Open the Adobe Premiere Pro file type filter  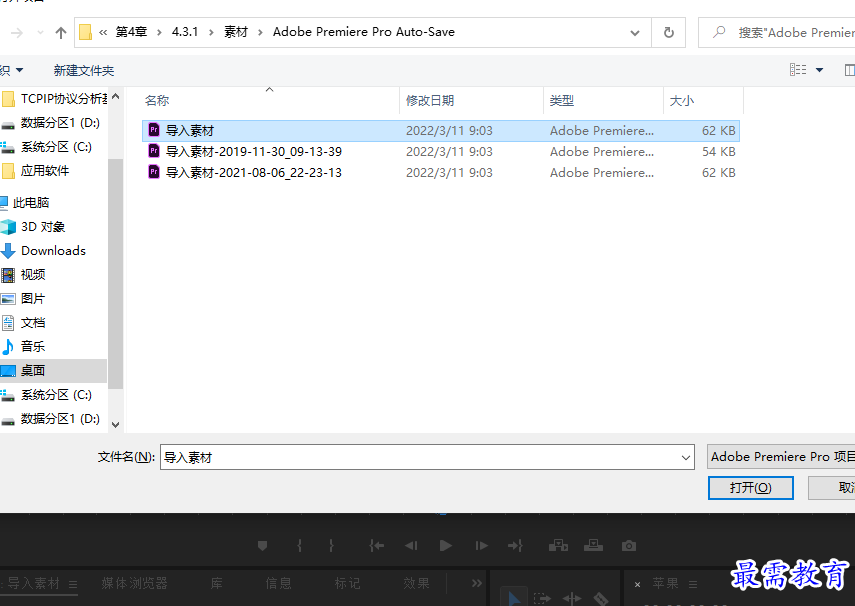pyautogui.click(x=781, y=457)
